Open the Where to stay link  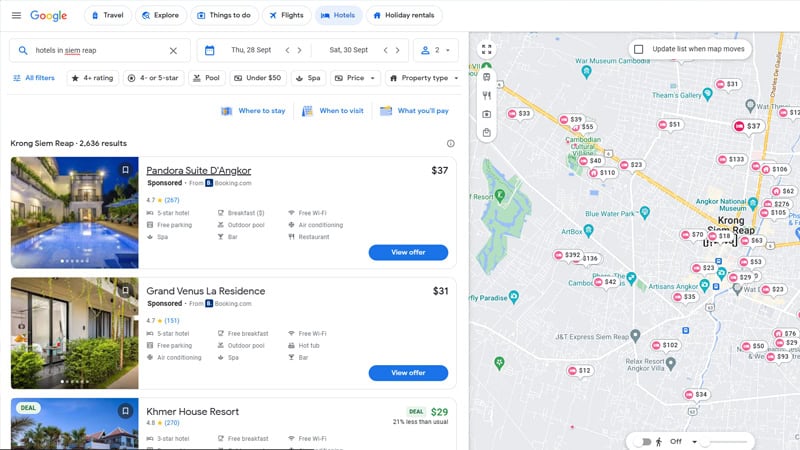coord(253,111)
